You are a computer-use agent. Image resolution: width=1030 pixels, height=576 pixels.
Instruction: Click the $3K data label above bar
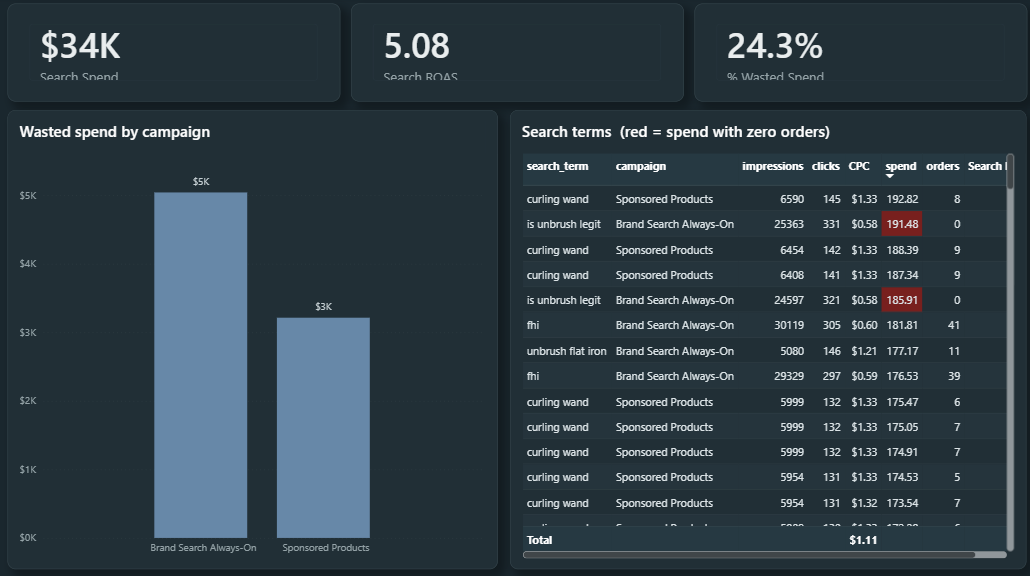point(323,307)
